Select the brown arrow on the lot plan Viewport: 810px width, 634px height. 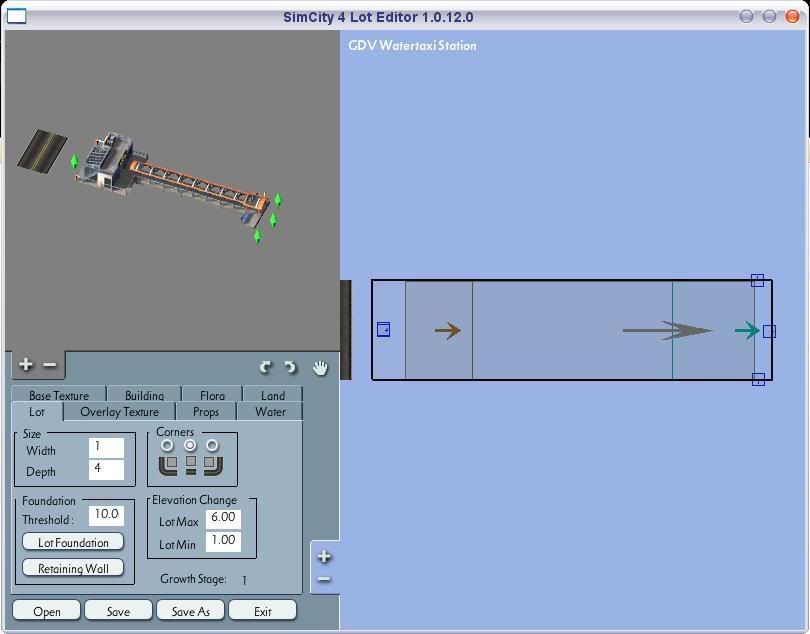click(x=447, y=331)
